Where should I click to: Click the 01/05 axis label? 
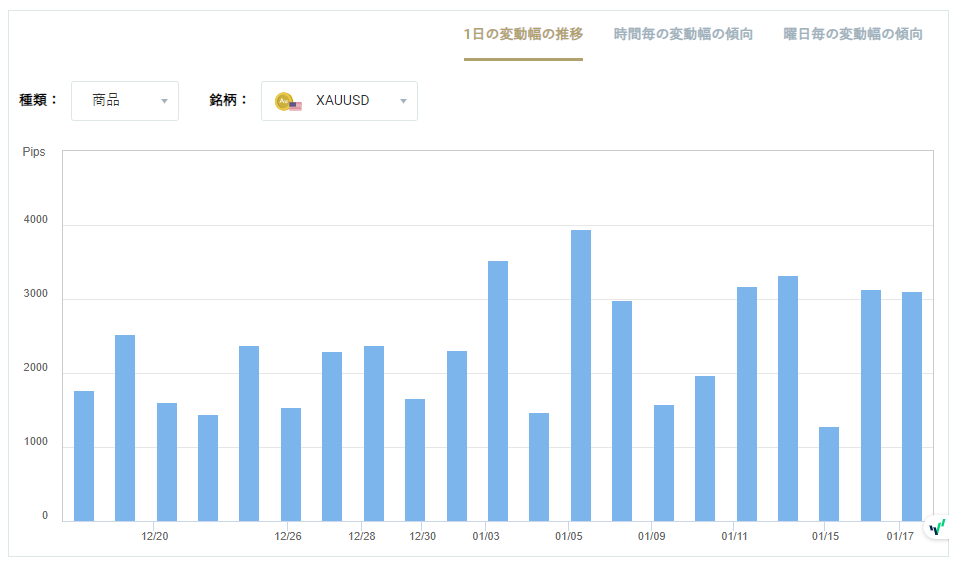pos(569,536)
